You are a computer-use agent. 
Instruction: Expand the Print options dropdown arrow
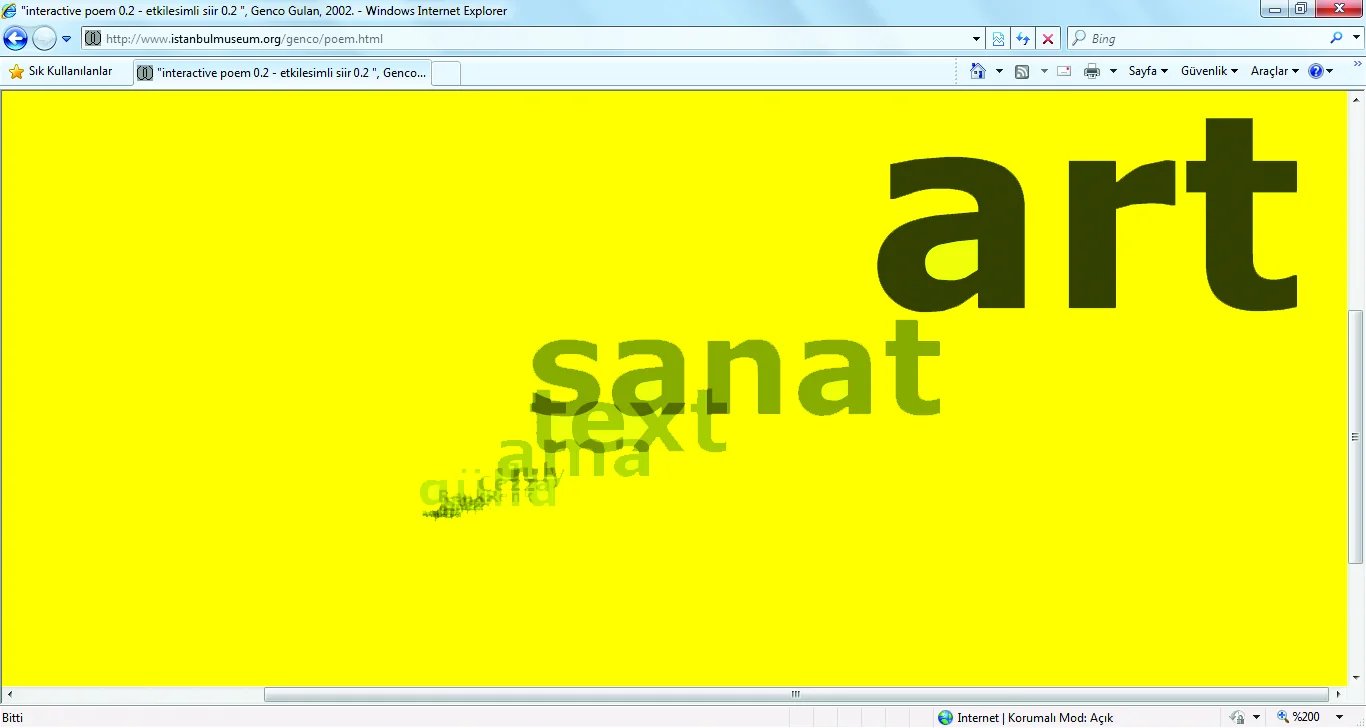coord(1113,71)
